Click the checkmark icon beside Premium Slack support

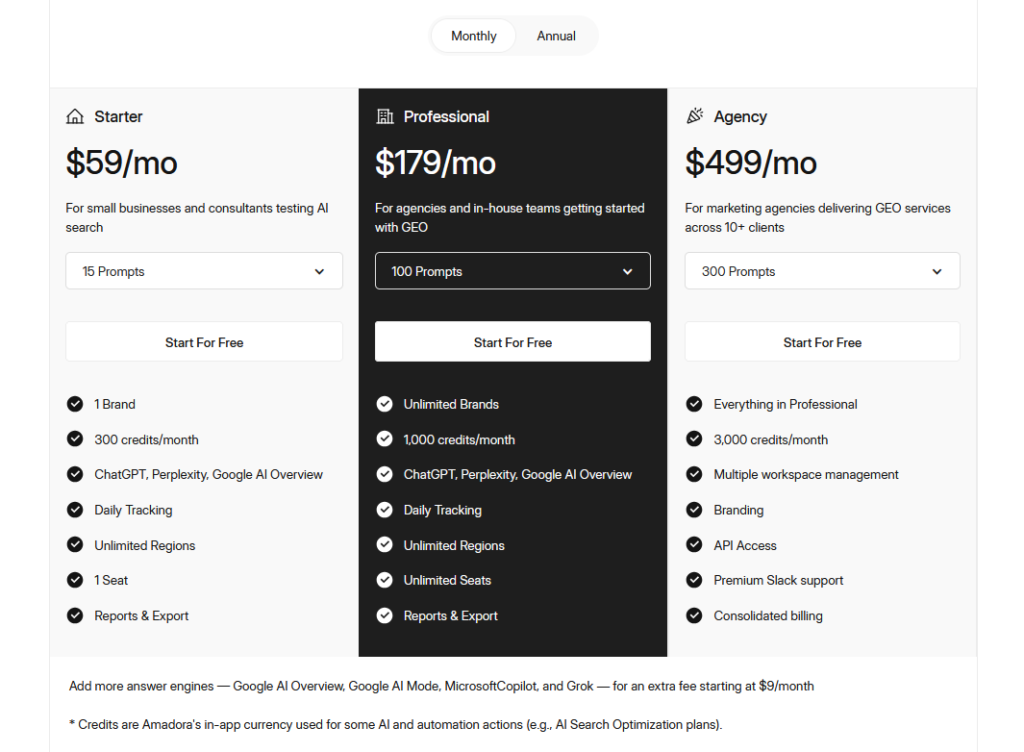coord(694,580)
